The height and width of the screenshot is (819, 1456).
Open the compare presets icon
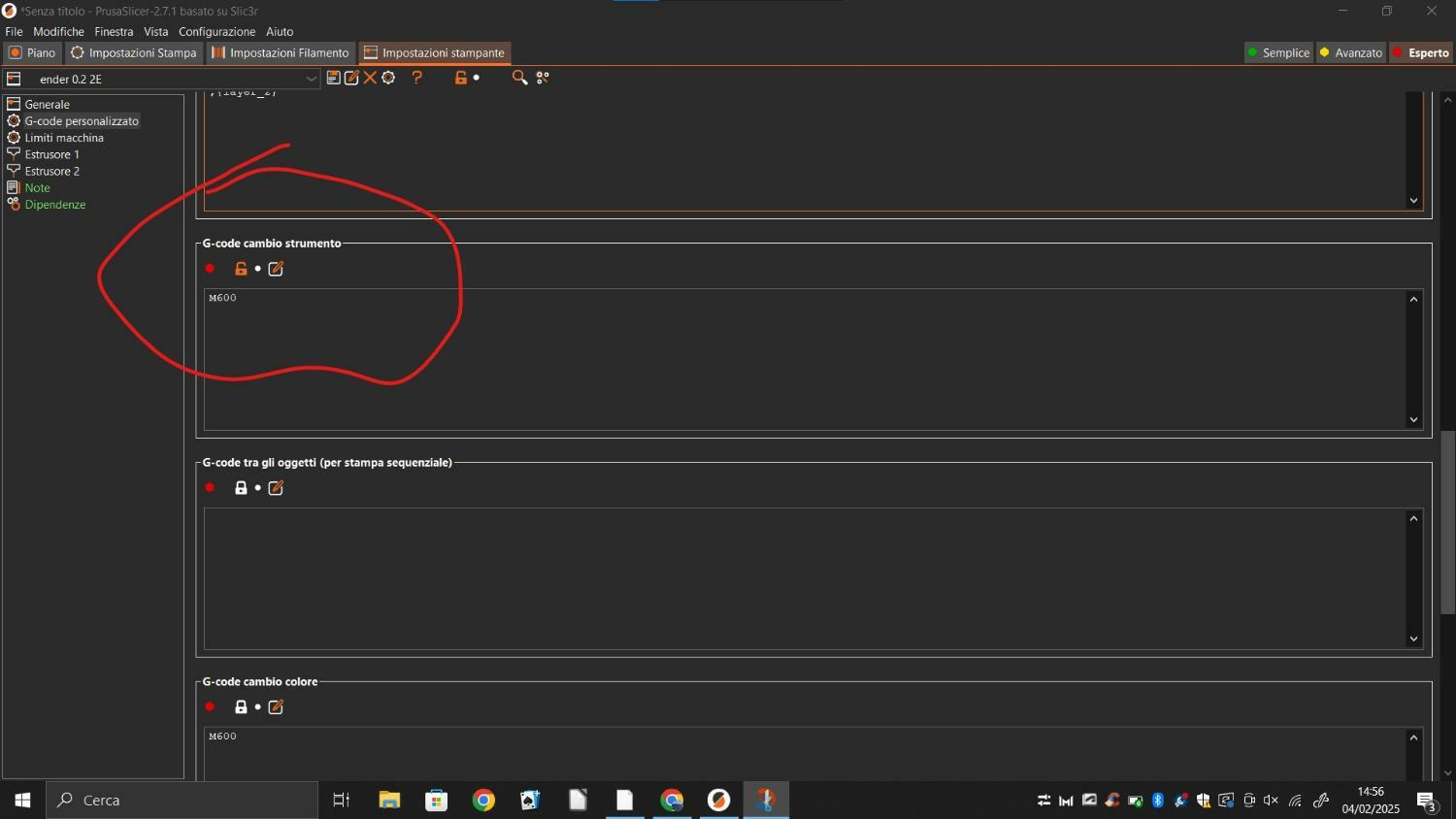(x=543, y=78)
